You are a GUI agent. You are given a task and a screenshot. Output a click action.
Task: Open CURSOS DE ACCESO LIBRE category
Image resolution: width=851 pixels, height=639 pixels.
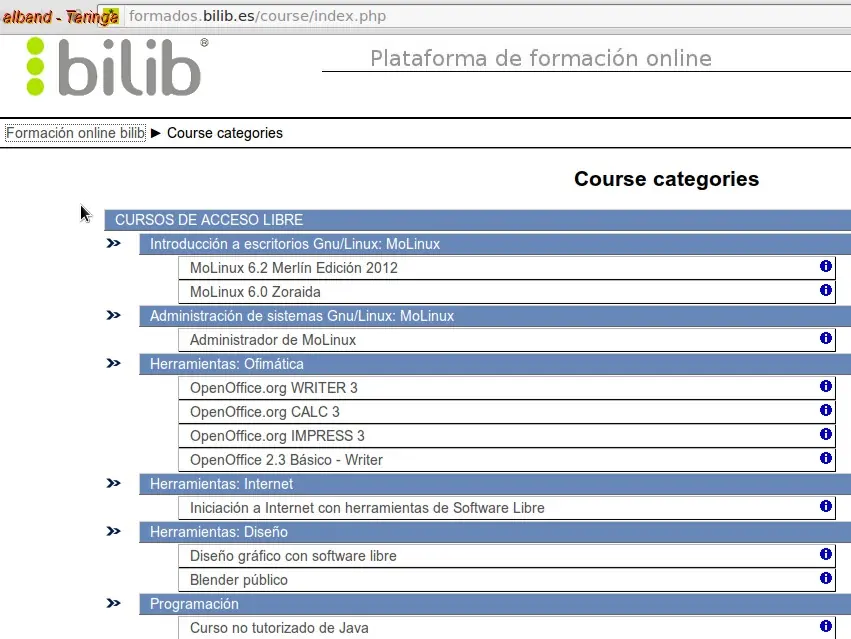[x=209, y=220]
